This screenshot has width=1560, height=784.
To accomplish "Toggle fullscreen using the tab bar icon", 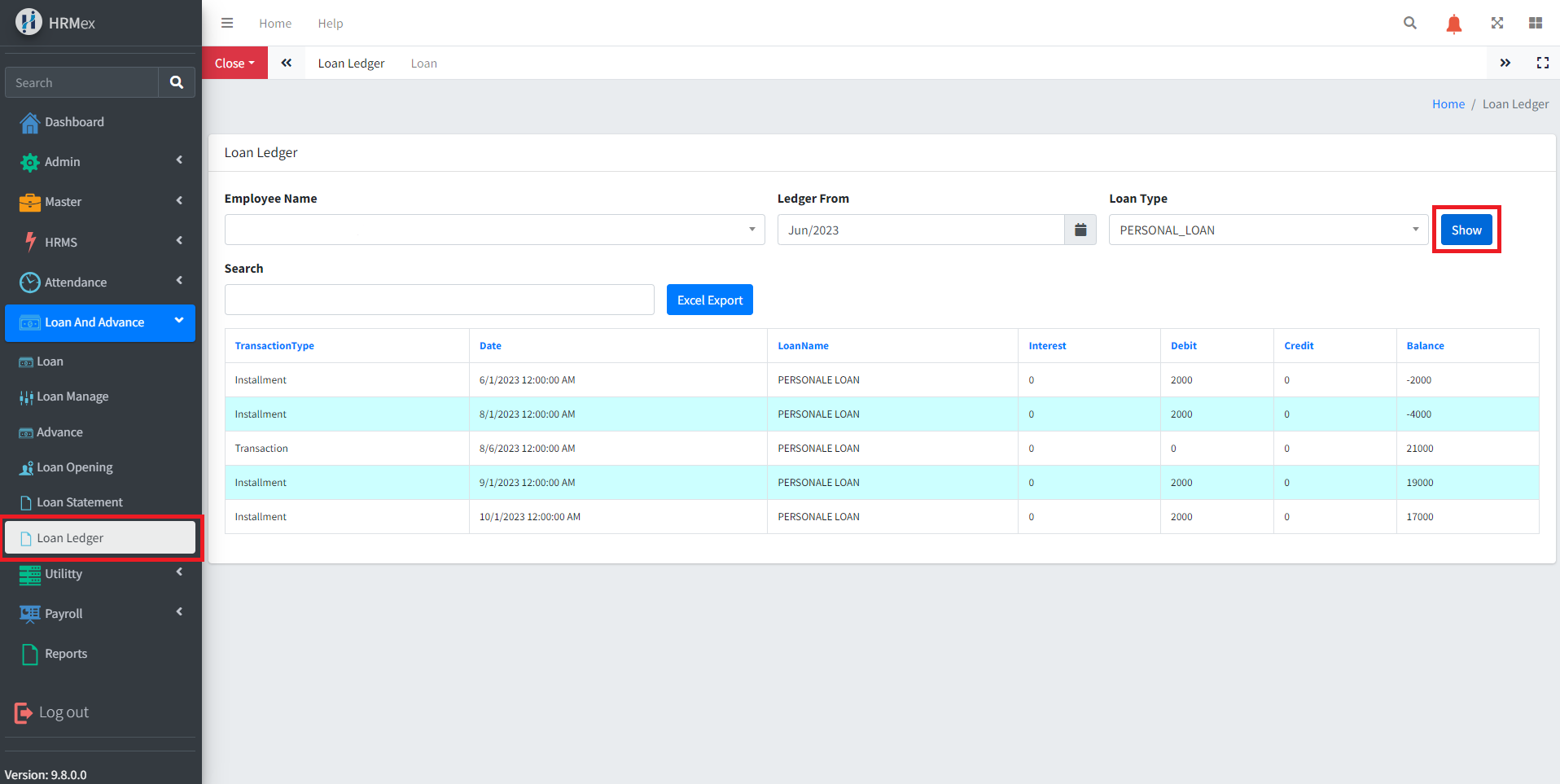I will (1542, 64).
